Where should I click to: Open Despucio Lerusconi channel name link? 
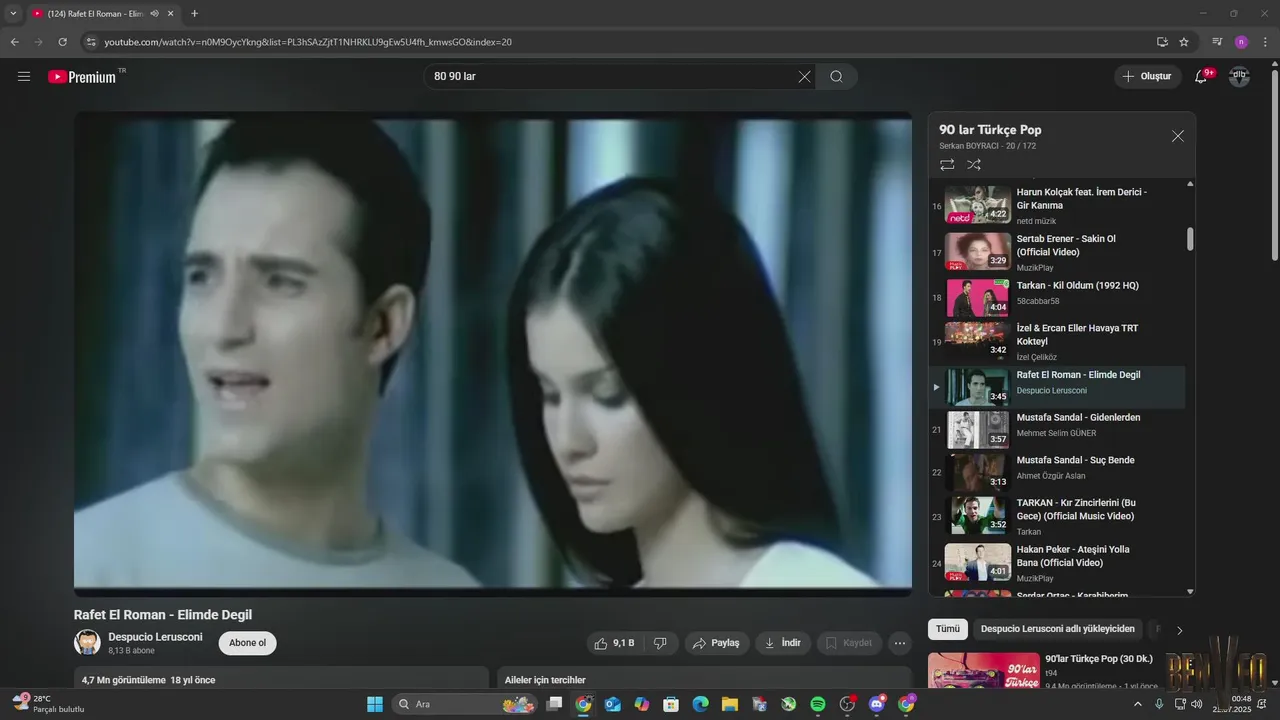click(155, 637)
